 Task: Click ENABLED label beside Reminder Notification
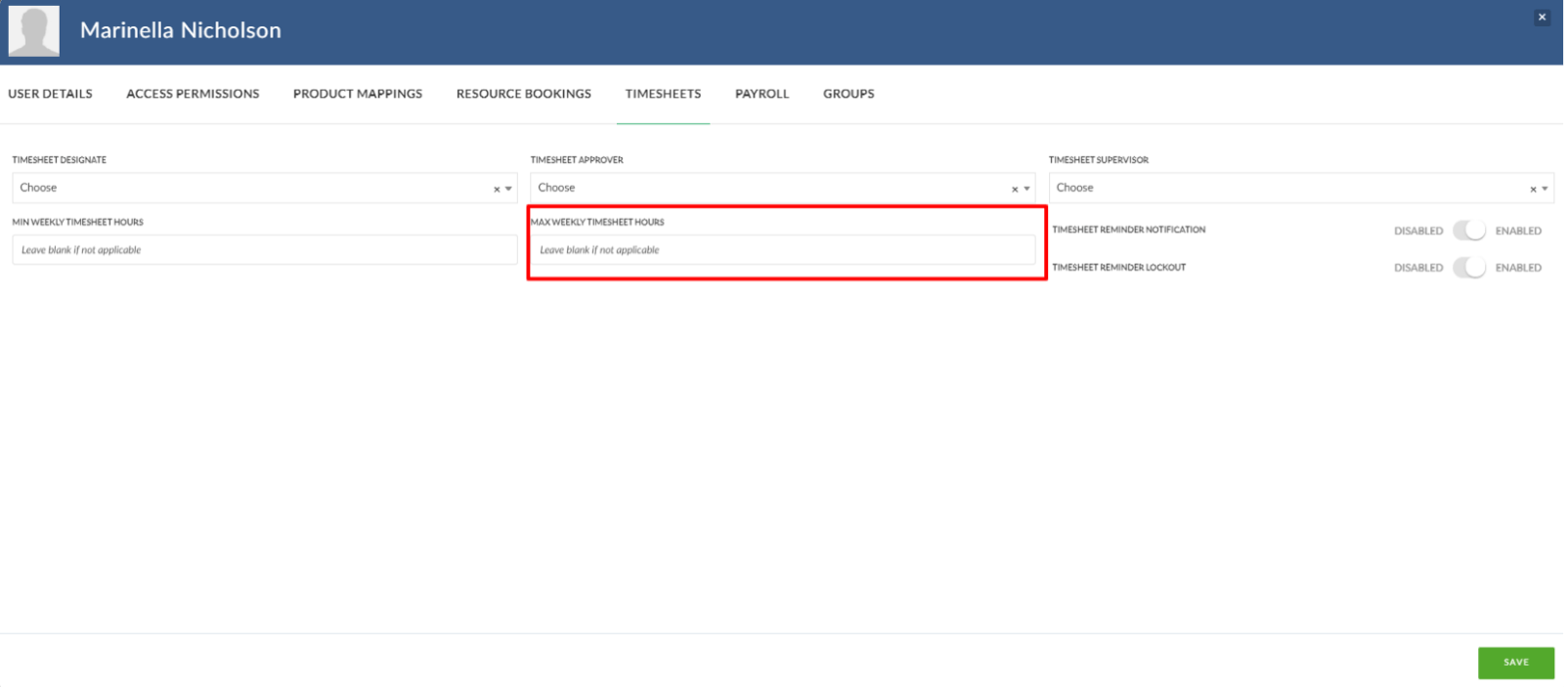point(1518,231)
